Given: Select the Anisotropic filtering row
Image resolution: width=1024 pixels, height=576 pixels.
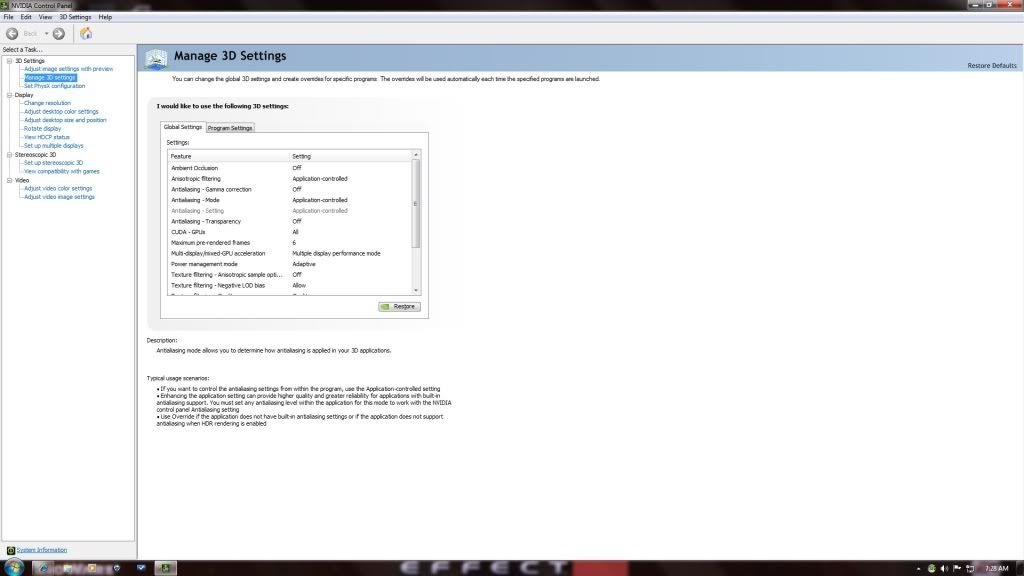Looking at the screenshot, I should coord(289,178).
